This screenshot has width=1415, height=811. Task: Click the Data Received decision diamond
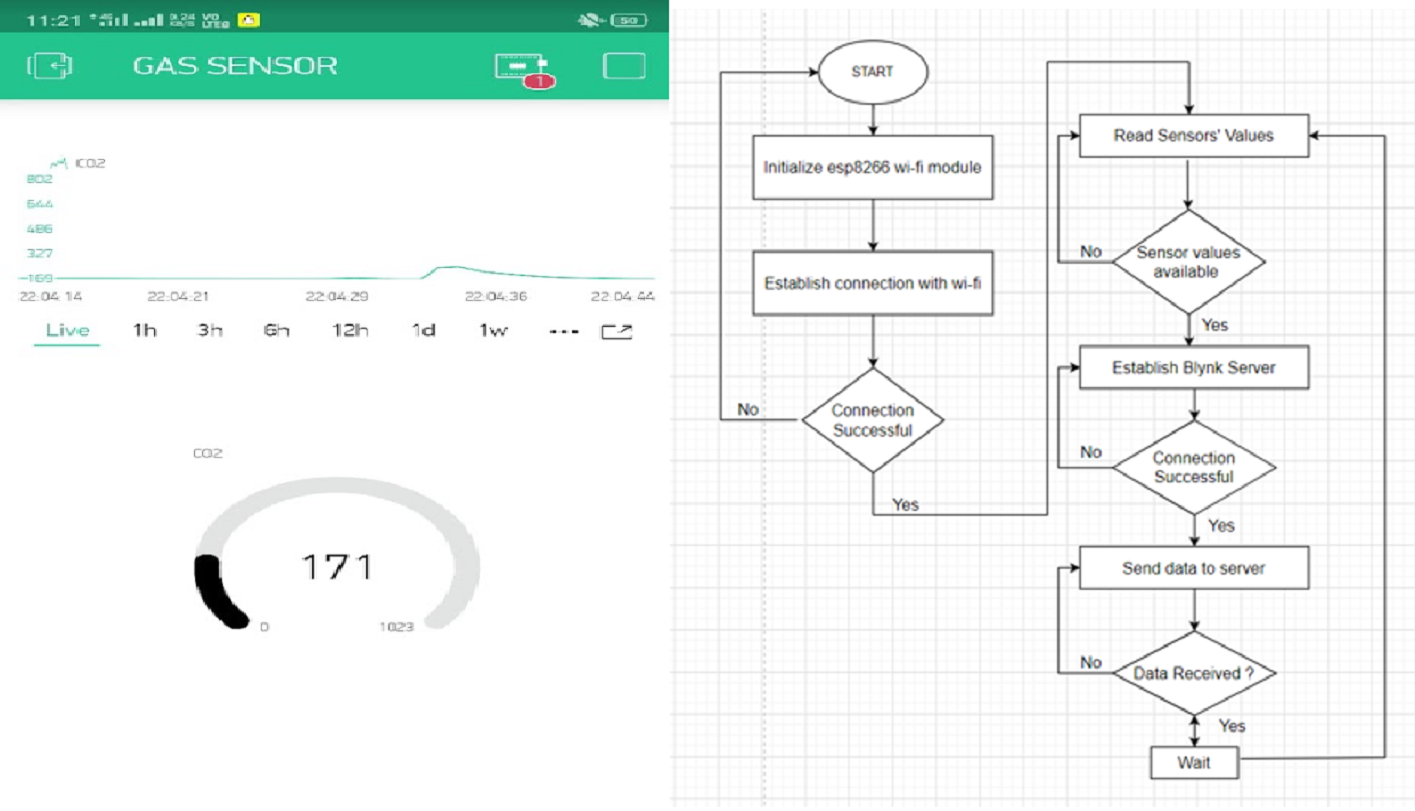click(1193, 673)
